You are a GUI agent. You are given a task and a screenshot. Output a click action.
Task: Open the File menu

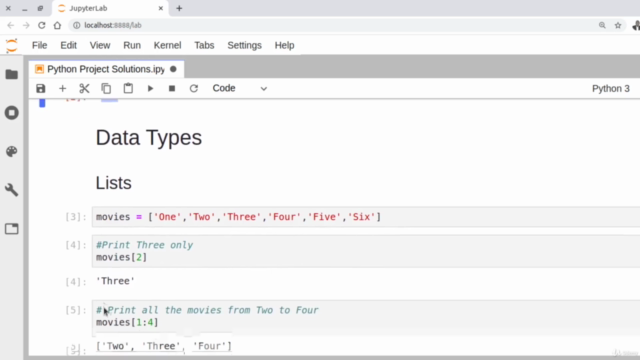click(40, 45)
